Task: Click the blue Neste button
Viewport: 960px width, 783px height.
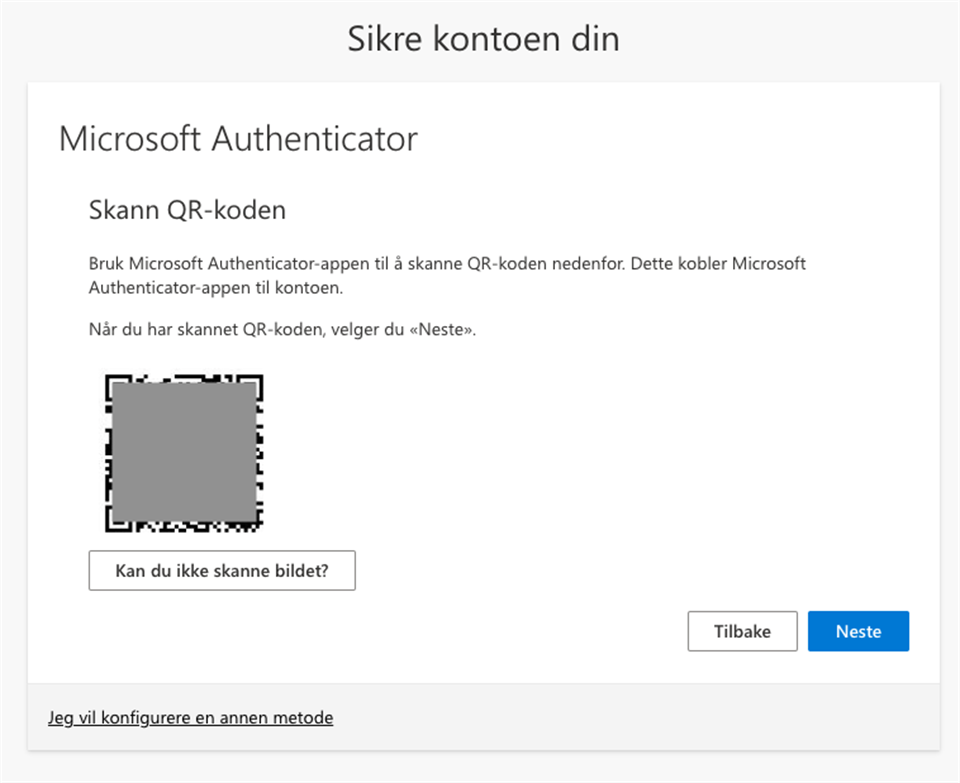Action: [x=858, y=631]
